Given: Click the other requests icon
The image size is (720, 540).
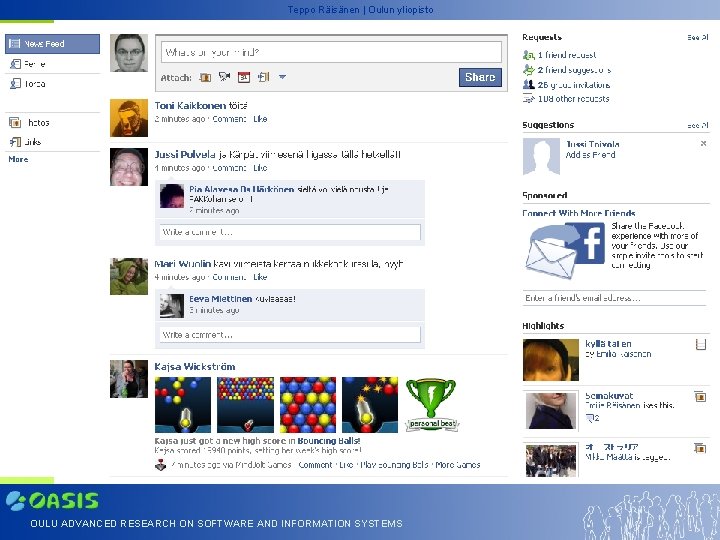Looking at the screenshot, I should tap(529, 98).
